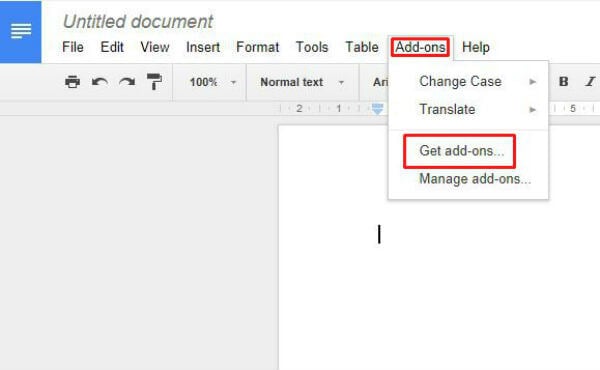Click the Undo arrow icon
The width and height of the screenshot is (600, 370).
pyautogui.click(x=99, y=81)
